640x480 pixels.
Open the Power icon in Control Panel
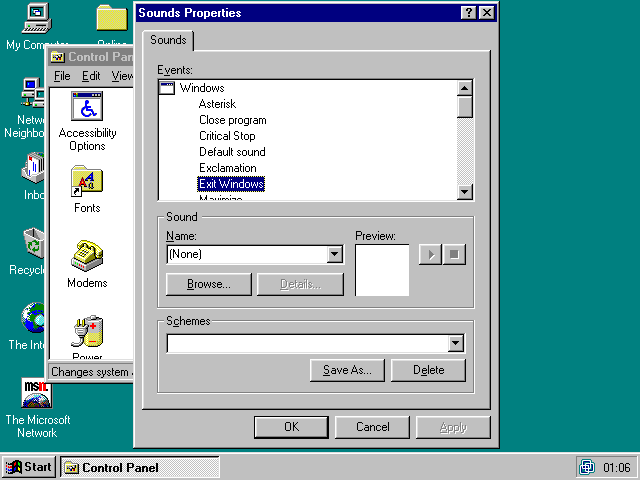click(x=87, y=331)
